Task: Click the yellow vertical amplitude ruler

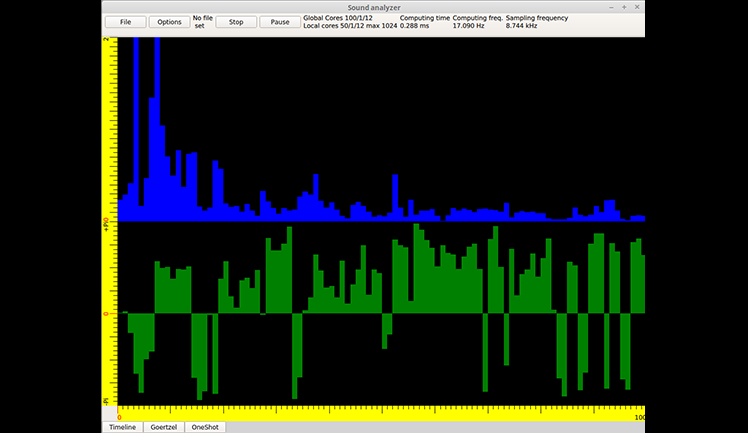Action: click(110, 221)
